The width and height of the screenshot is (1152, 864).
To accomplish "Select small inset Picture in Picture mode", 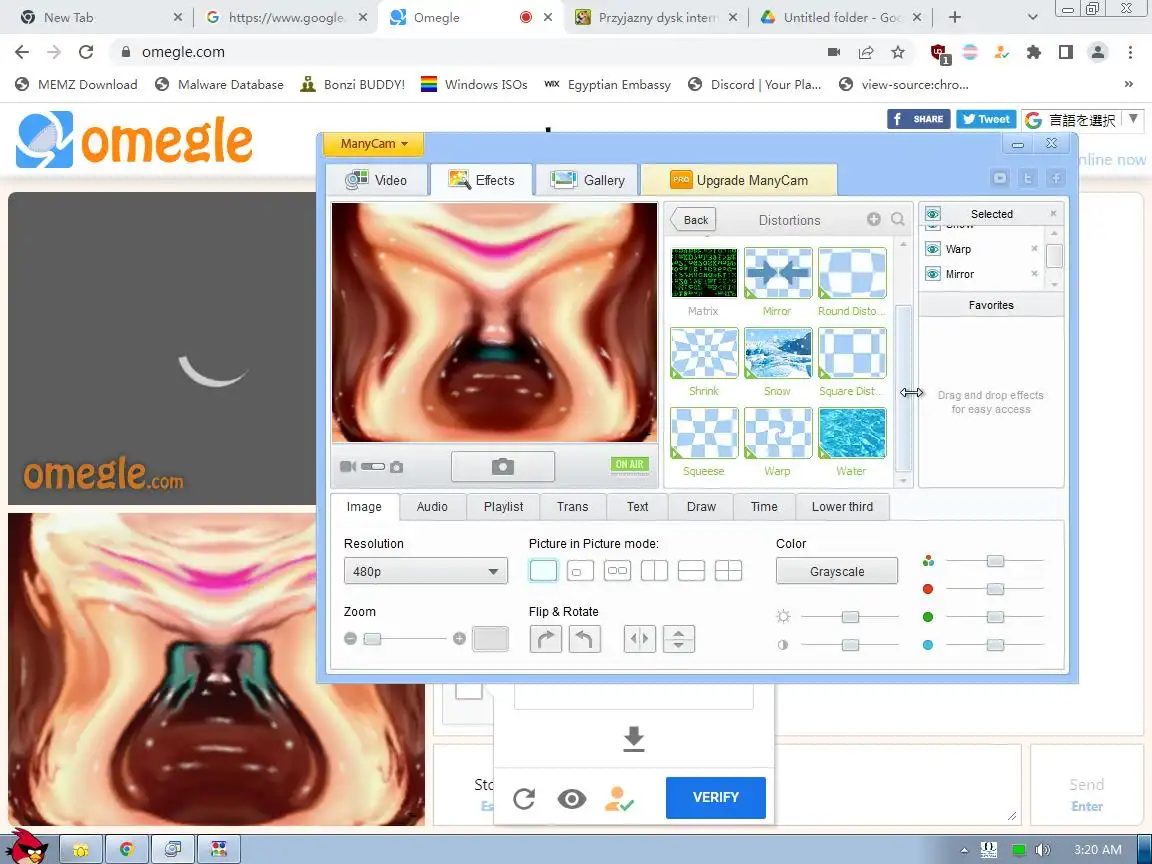I will pyautogui.click(x=580, y=571).
